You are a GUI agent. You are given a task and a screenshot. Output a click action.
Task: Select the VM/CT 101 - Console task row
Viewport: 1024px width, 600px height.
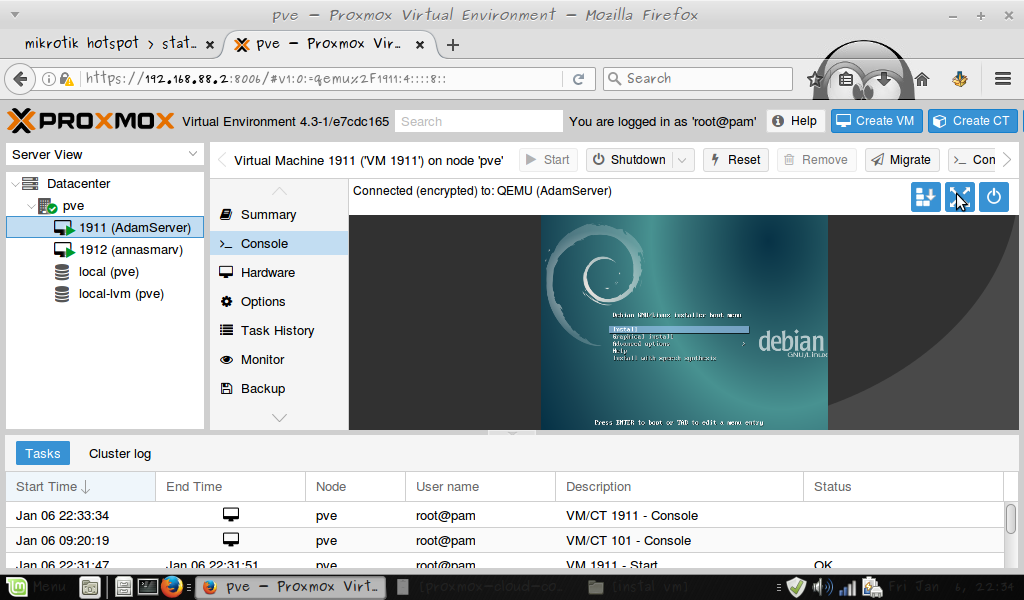tap(504, 541)
